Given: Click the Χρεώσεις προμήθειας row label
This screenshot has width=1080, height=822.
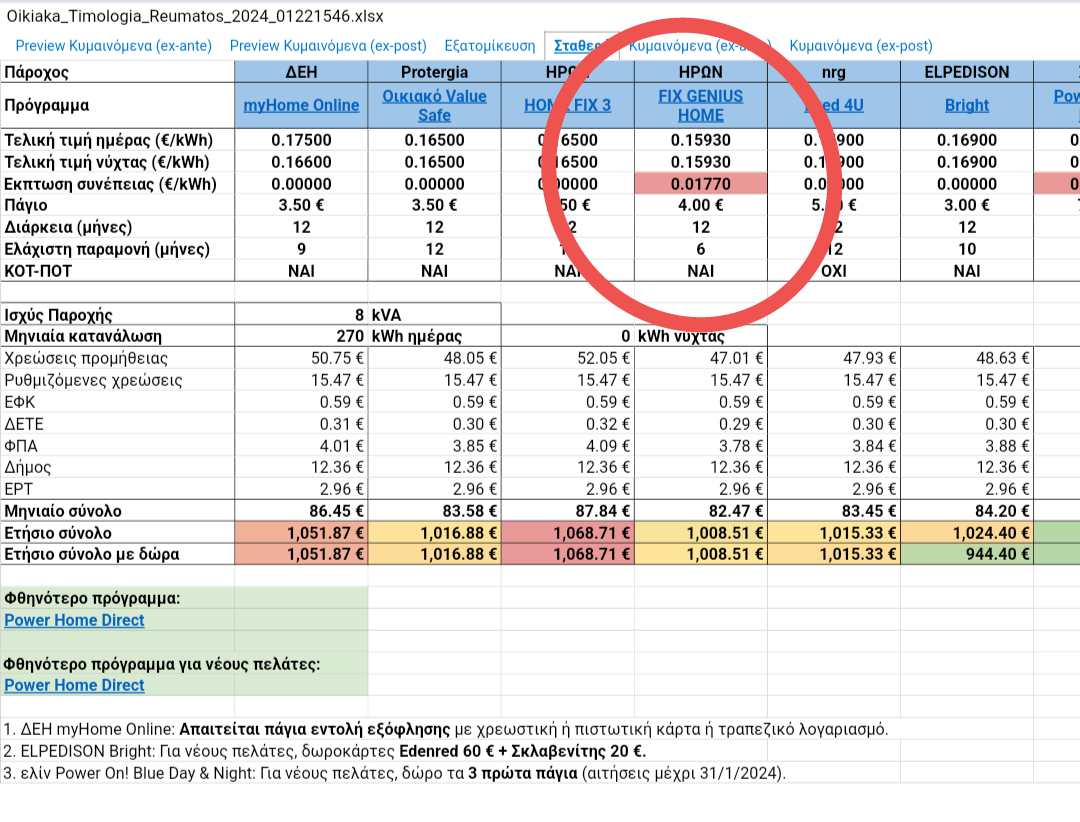Looking at the screenshot, I should point(86,358).
